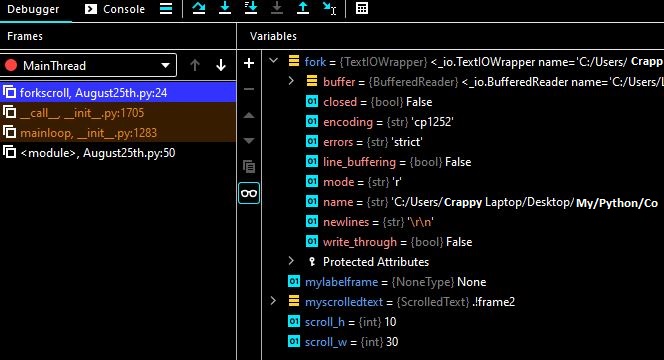Toggle the show watches glasses icon
Image resolution: width=664 pixels, height=360 pixels.
249,194
